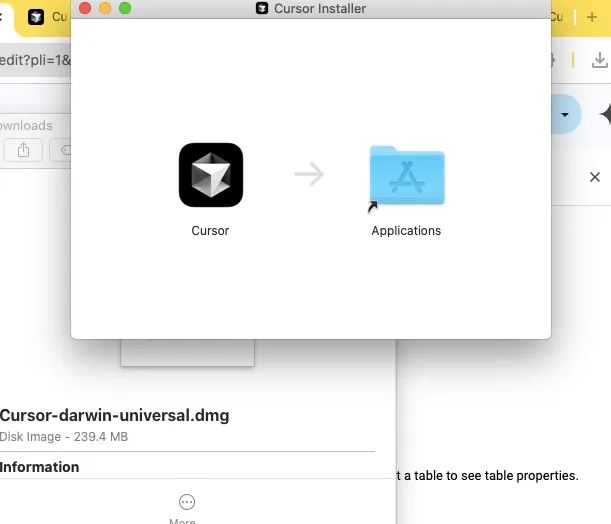Minimize the Cursor Installer window
This screenshot has height=524, width=611.
105,8
